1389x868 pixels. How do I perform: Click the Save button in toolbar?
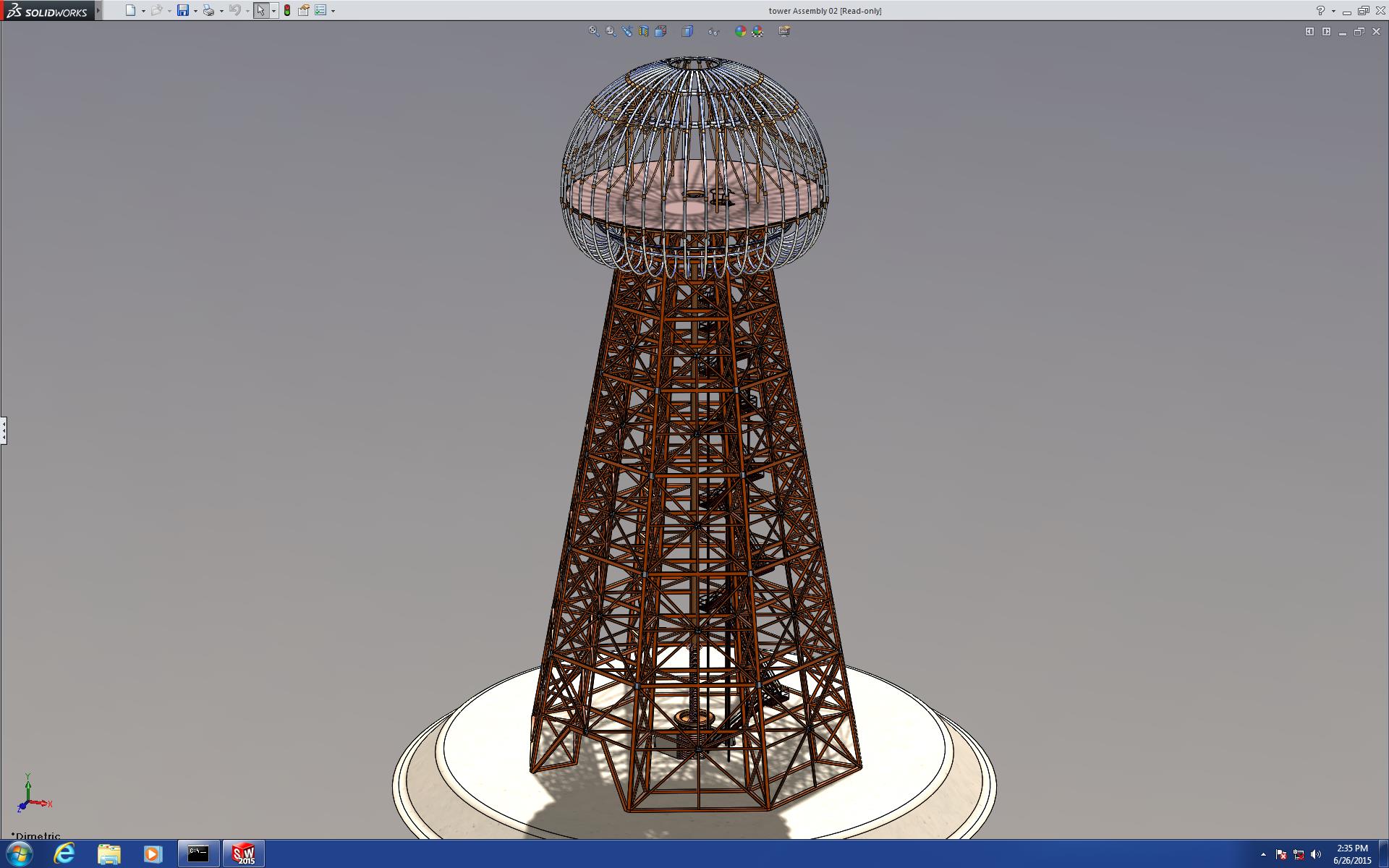[183, 10]
